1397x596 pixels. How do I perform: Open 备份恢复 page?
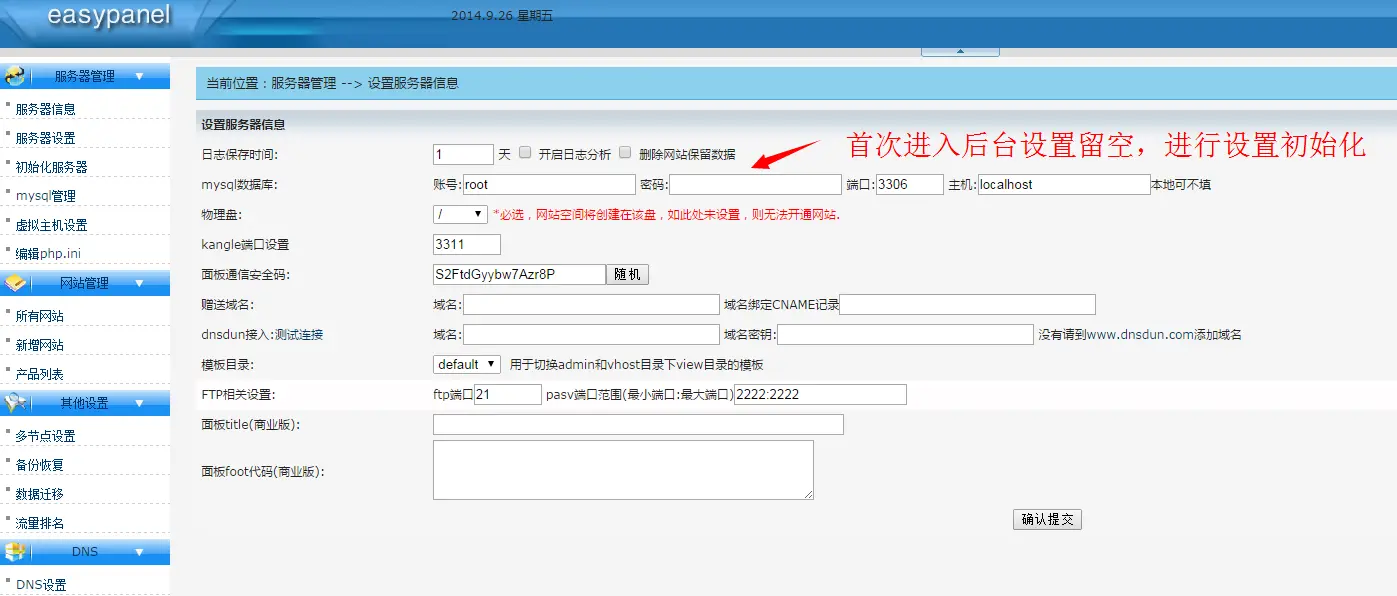(40, 465)
